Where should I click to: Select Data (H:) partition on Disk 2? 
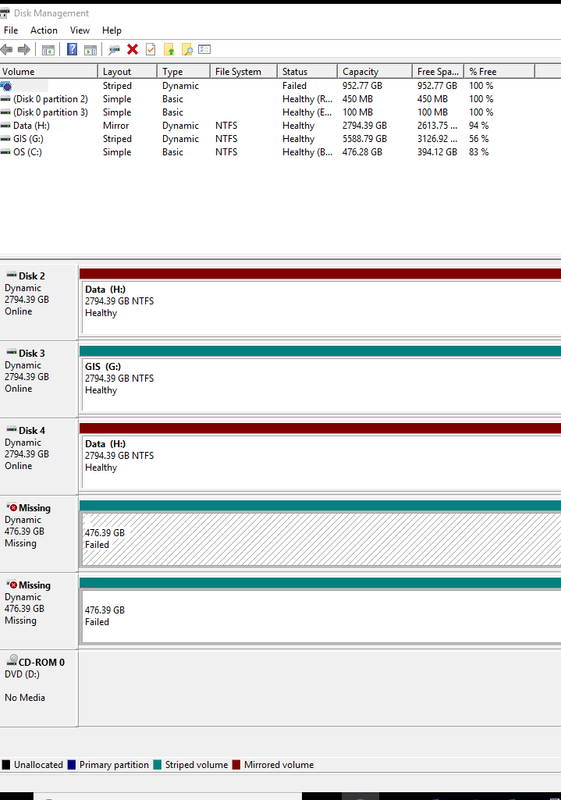[x=321, y=308]
